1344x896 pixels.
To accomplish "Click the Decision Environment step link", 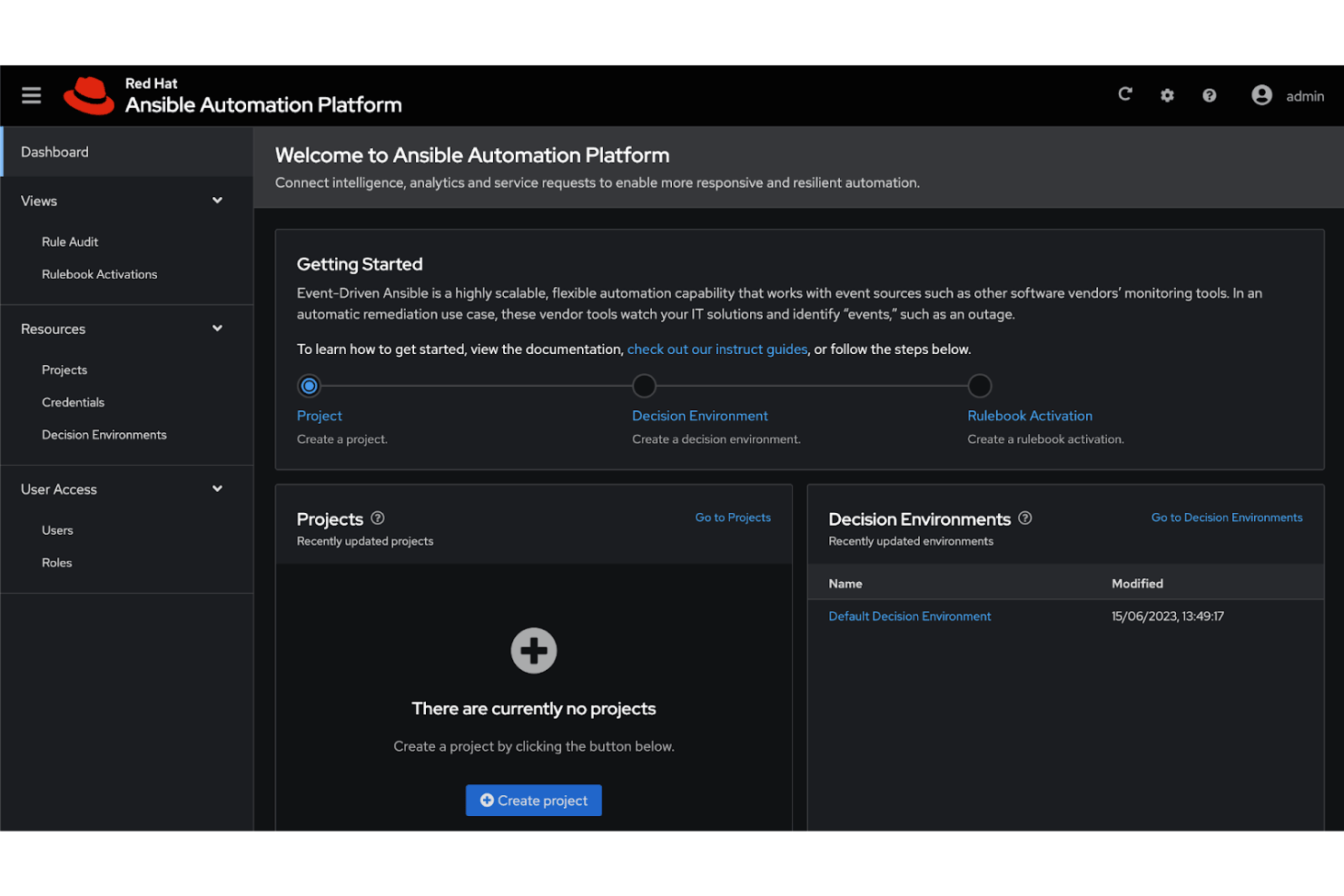I will coord(700,416).
